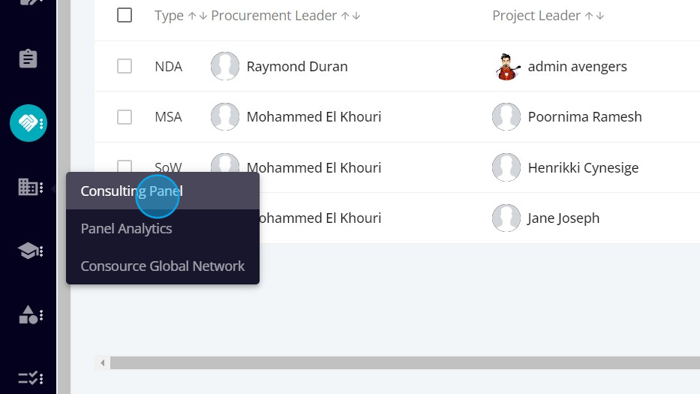This screenshot has height=394, width=700.
Task: Open the graduation cap sidebar icon
Action: point(30,251)
